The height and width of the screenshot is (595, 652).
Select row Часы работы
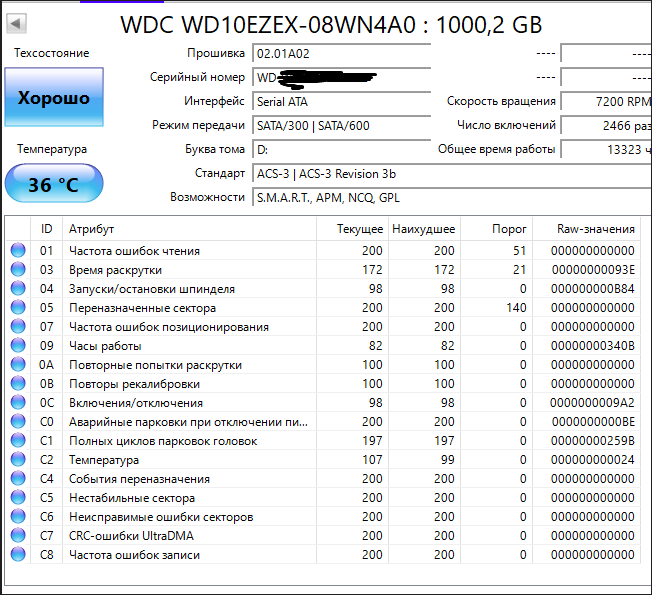(x=323, y=346)
